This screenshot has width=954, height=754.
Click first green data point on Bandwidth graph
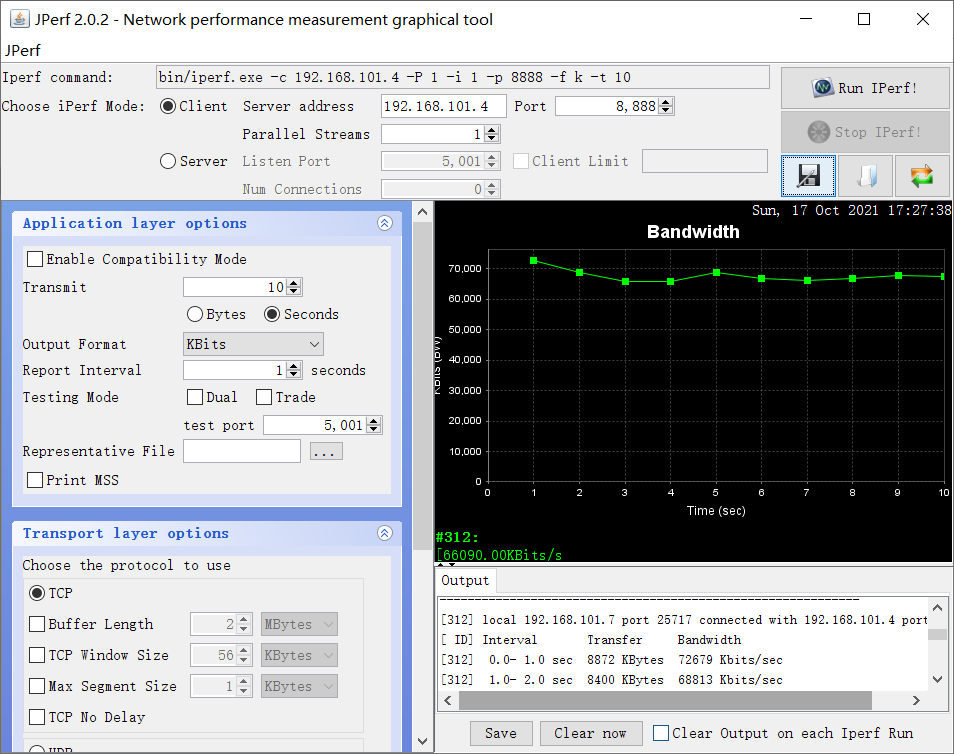click(534, 260)
